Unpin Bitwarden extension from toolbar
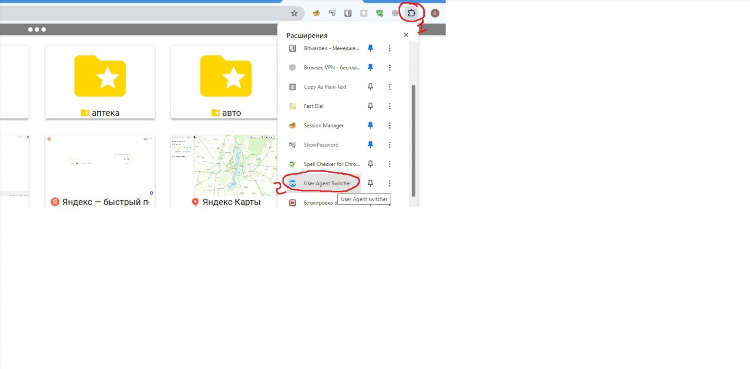 tap(370, 48)
